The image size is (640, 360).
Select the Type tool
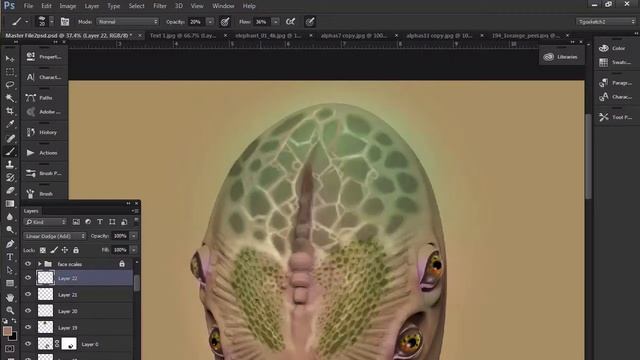point(10,257)
